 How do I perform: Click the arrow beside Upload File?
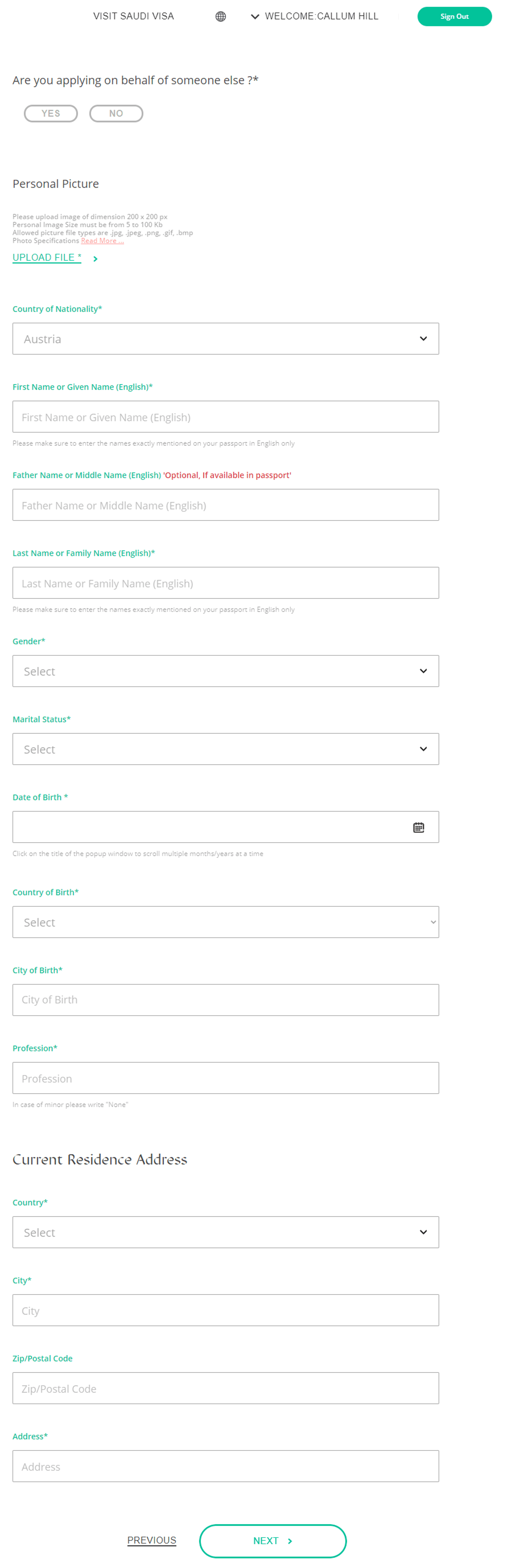(x=95, y=259)
